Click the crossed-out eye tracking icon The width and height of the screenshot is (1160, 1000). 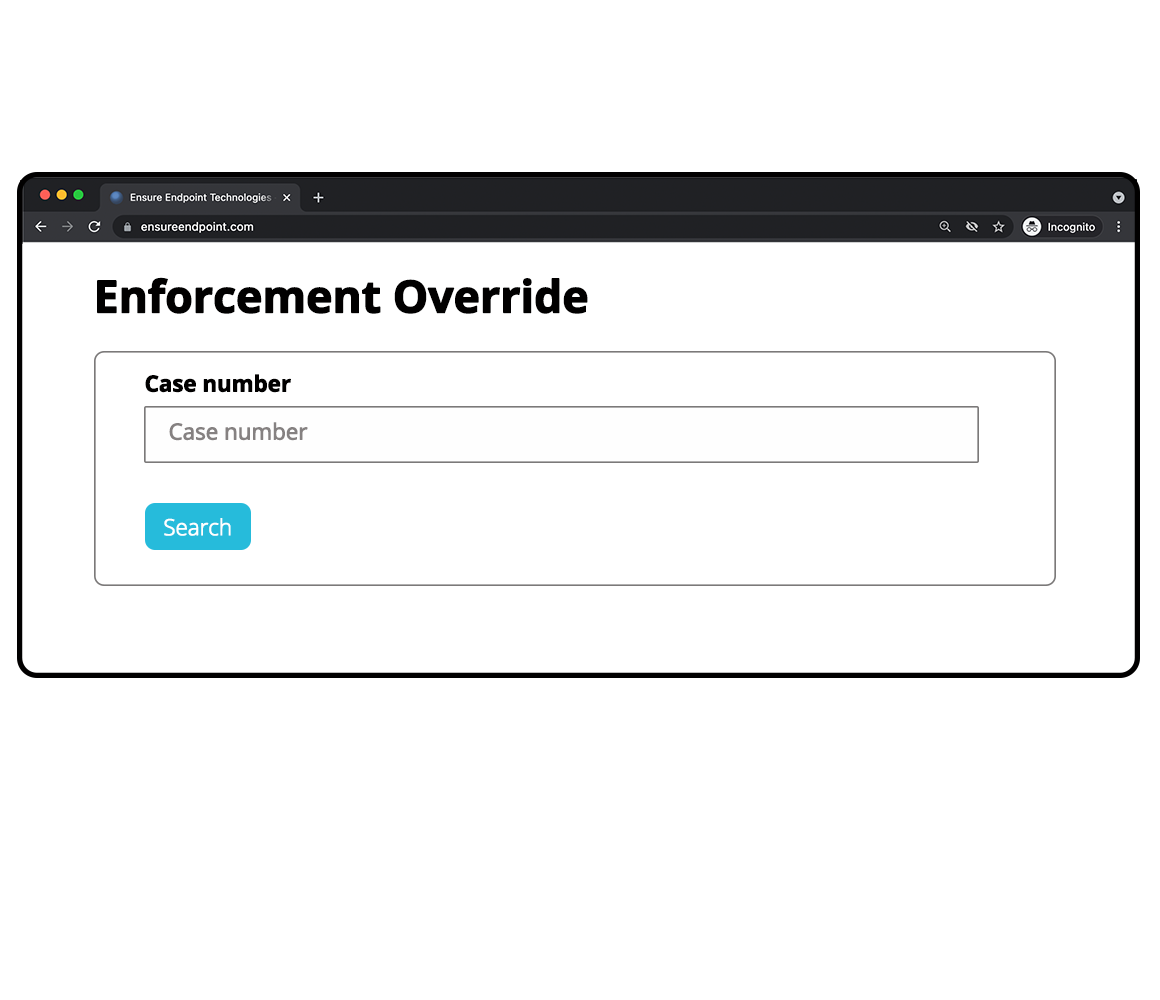click(x=971, y=226)
